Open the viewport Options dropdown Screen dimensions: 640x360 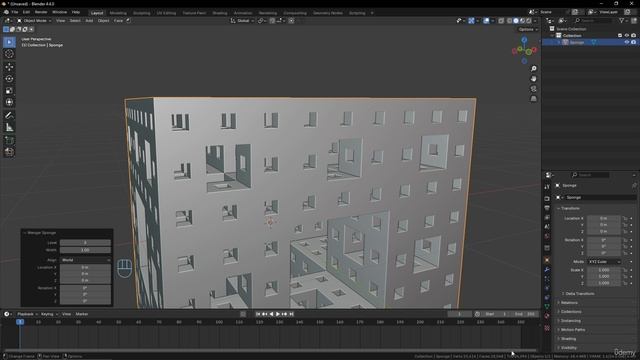point(528,29)
